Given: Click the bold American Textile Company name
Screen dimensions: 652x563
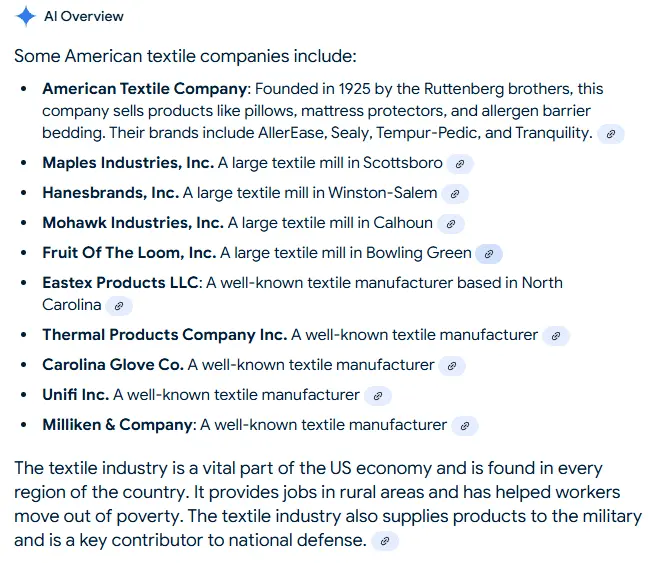Looking at the screenshot, I should 144,89.
